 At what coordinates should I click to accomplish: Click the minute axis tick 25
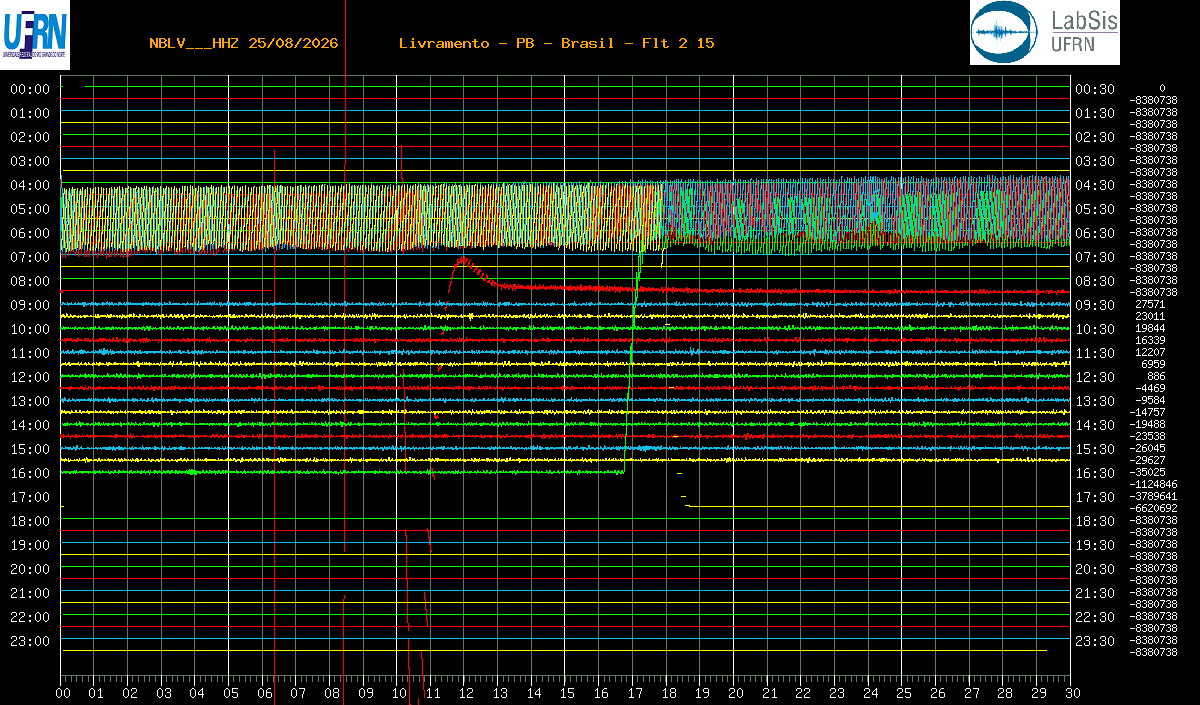pyautogui.click(x=903, y=693)
